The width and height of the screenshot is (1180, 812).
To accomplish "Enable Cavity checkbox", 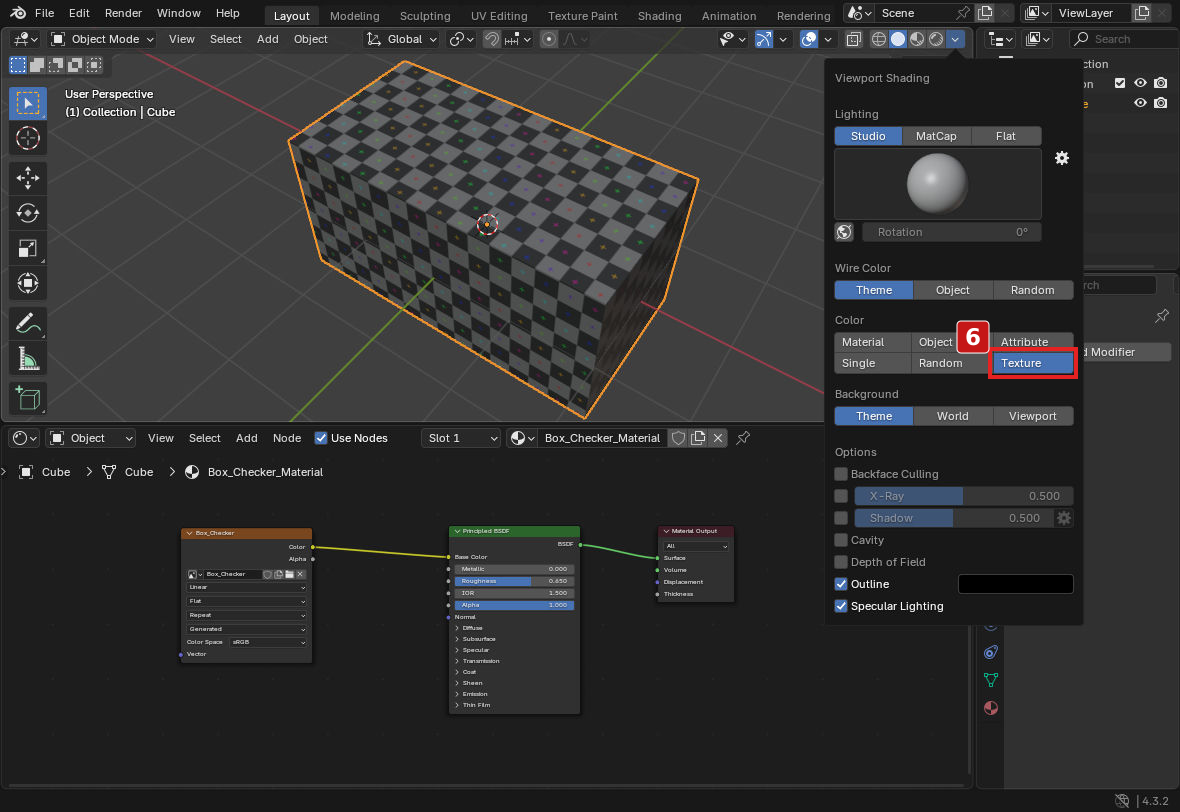I will coord(841,540).
